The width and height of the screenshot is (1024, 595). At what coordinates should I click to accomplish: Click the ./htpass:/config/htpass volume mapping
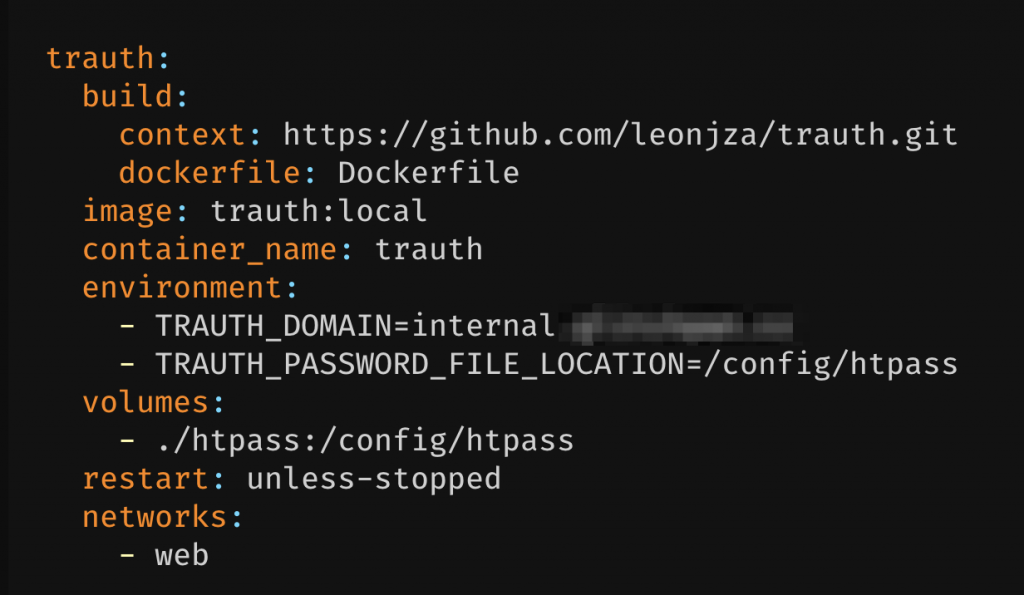click(x=364, y=441)
